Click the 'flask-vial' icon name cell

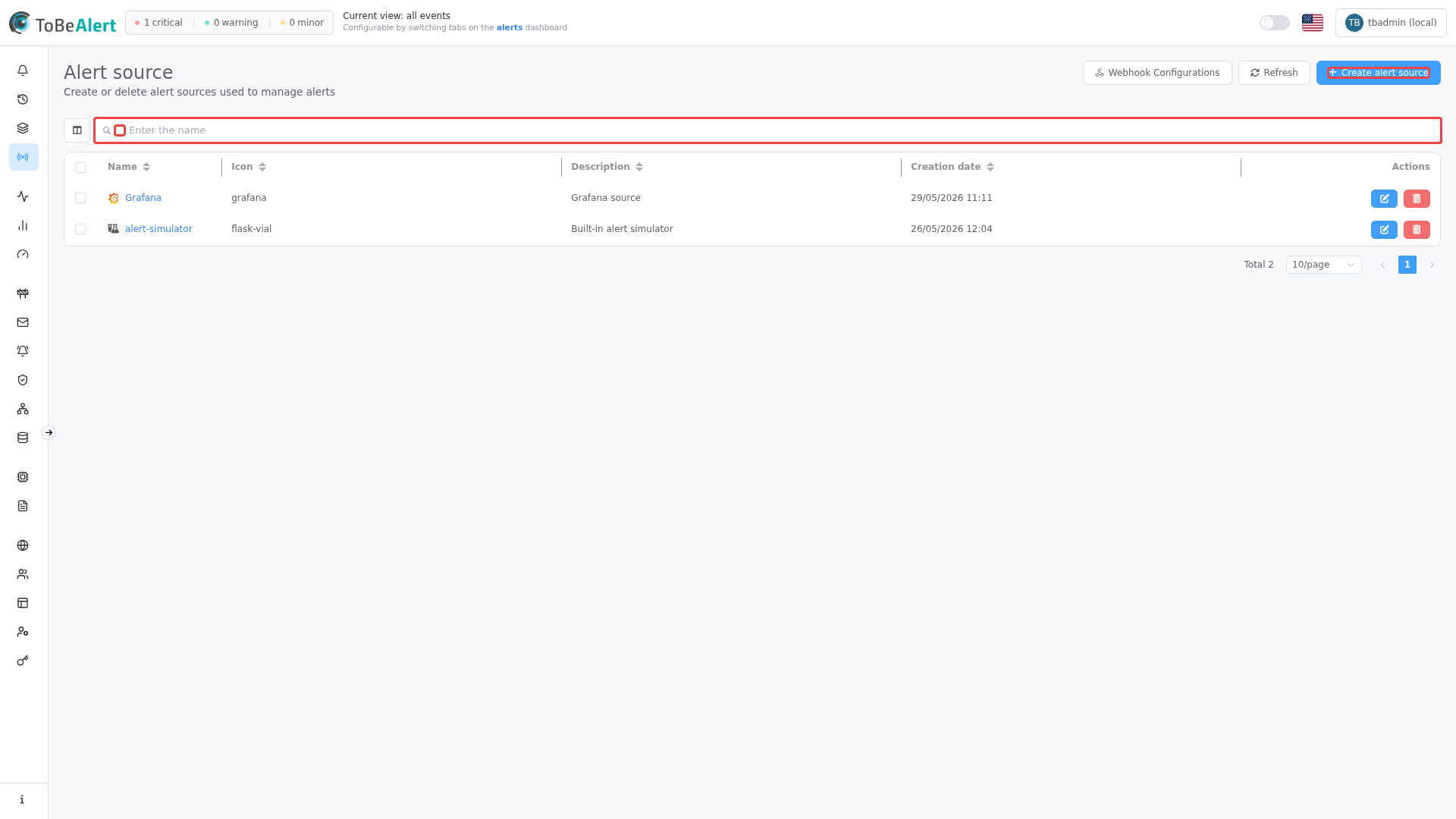click(251, 229)
